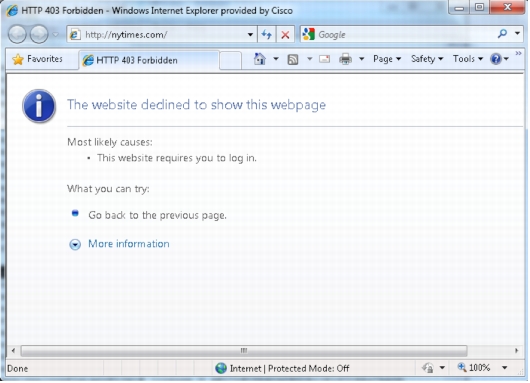Open the Help question mark menu
Viewport: 530px width, 383px height.
[x=499, y=59]
